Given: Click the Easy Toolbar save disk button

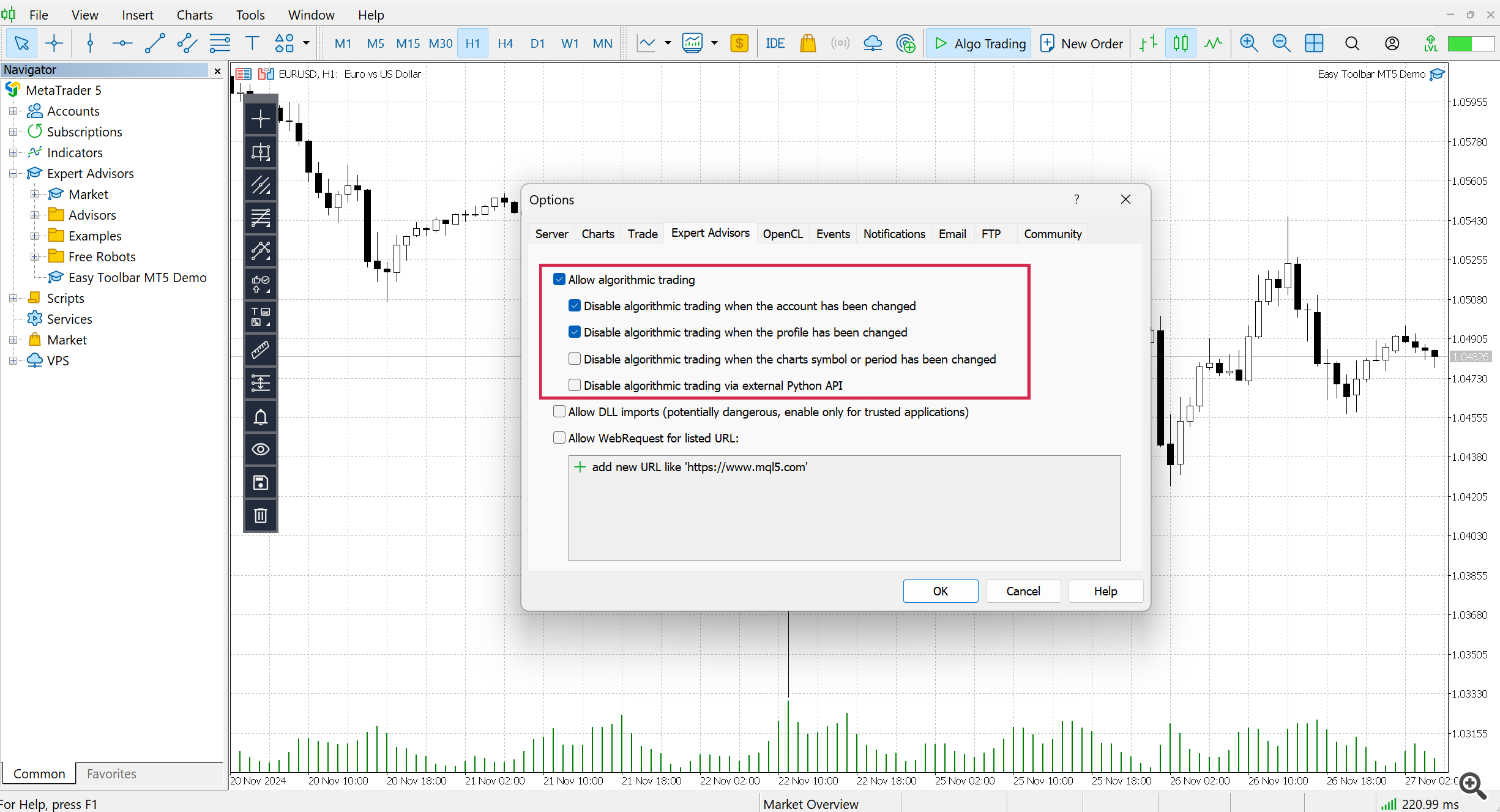Looking at the screenshot, I should (x=261, y=483).
